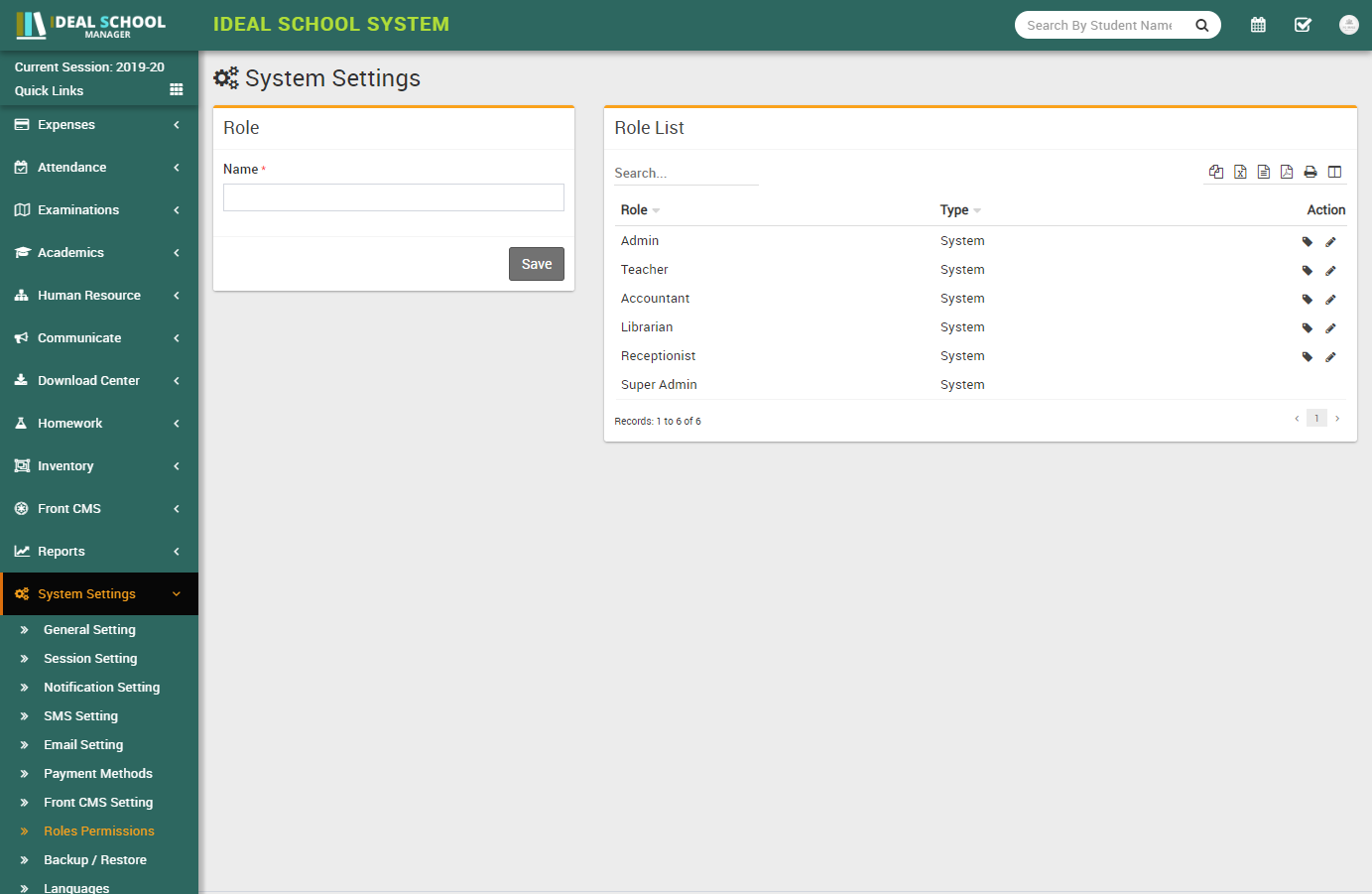Image resolution: width=1372 pixels, height=894 pixels.
Task: Click the search magnifier icon
Action: click(x=1201, y=25)
